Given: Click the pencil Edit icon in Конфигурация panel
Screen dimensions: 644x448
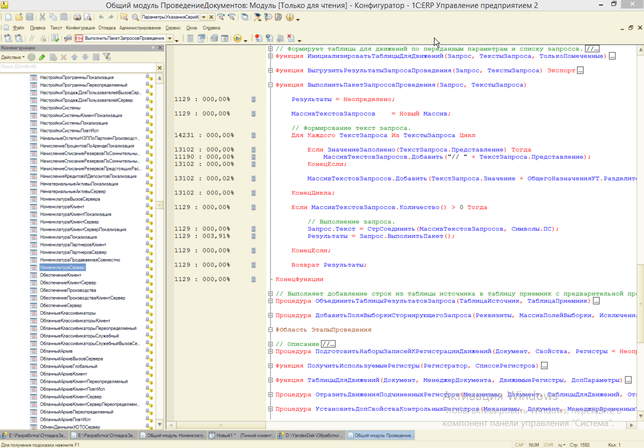Looking at the screenshot, I should (x=44, y=58).
